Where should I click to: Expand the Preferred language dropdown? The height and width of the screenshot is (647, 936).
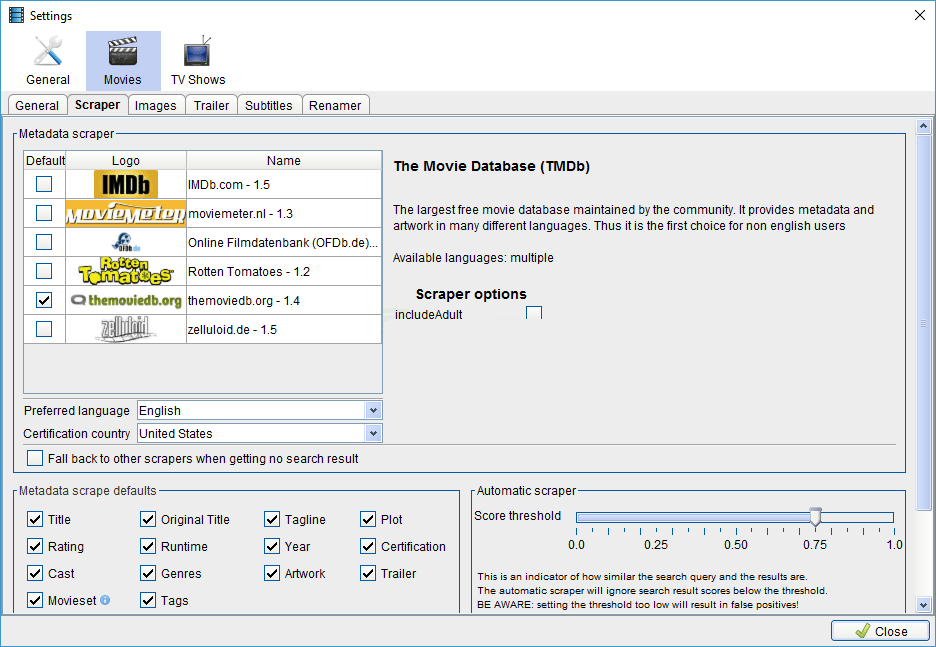373,411
